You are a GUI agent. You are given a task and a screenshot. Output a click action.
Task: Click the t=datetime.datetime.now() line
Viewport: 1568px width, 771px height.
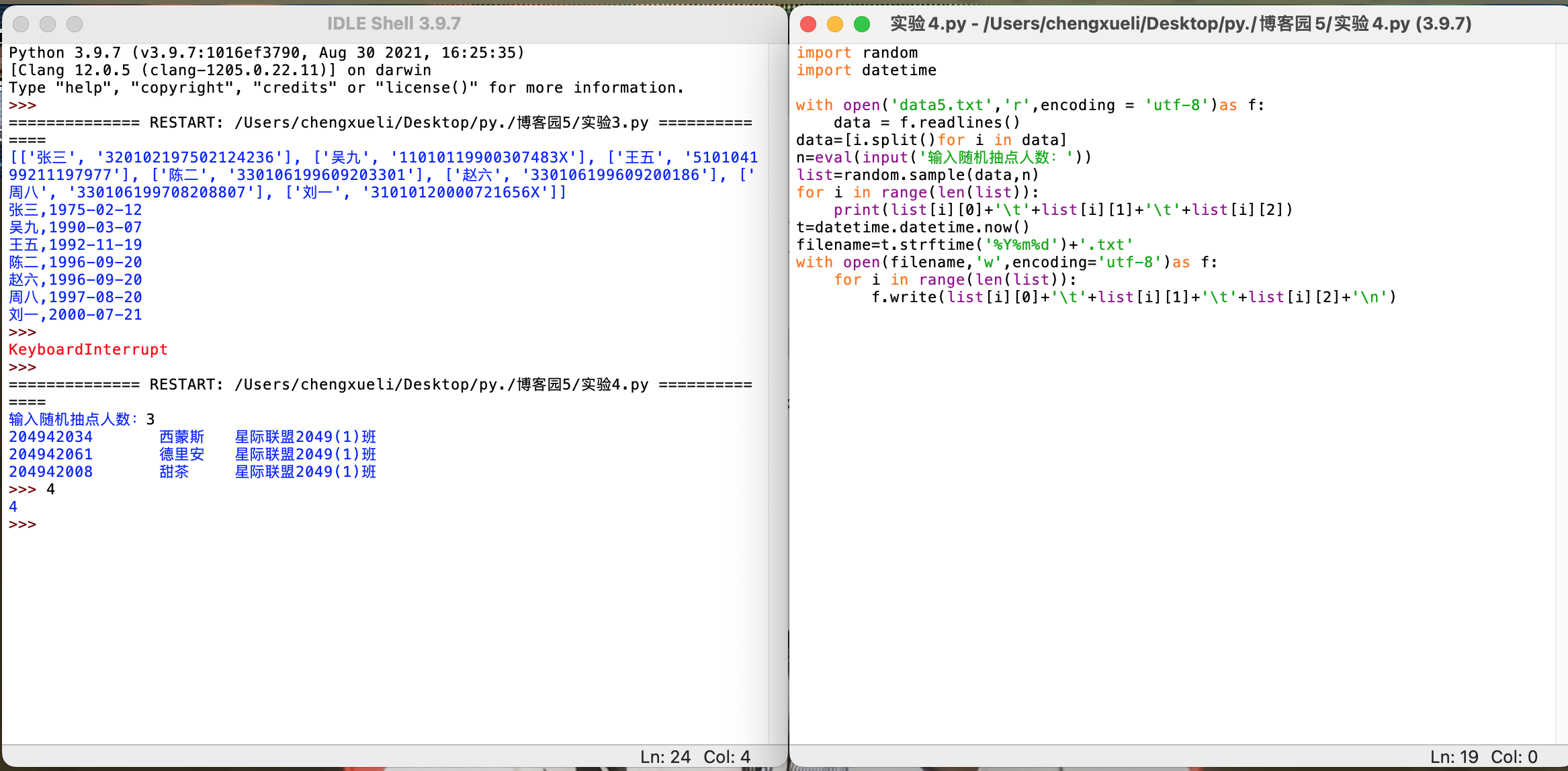coord(912,228)
